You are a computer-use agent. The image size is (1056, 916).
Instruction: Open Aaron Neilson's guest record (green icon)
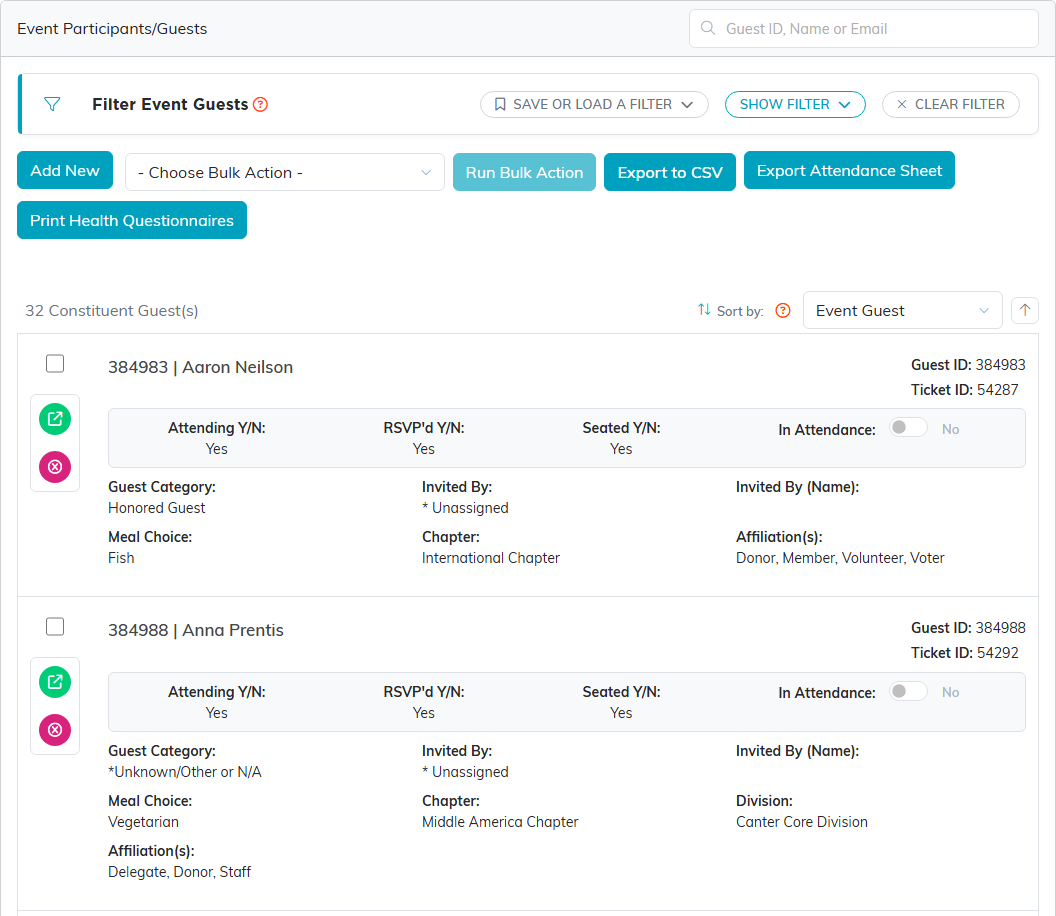pyautogui.click(x=55, y=419)
